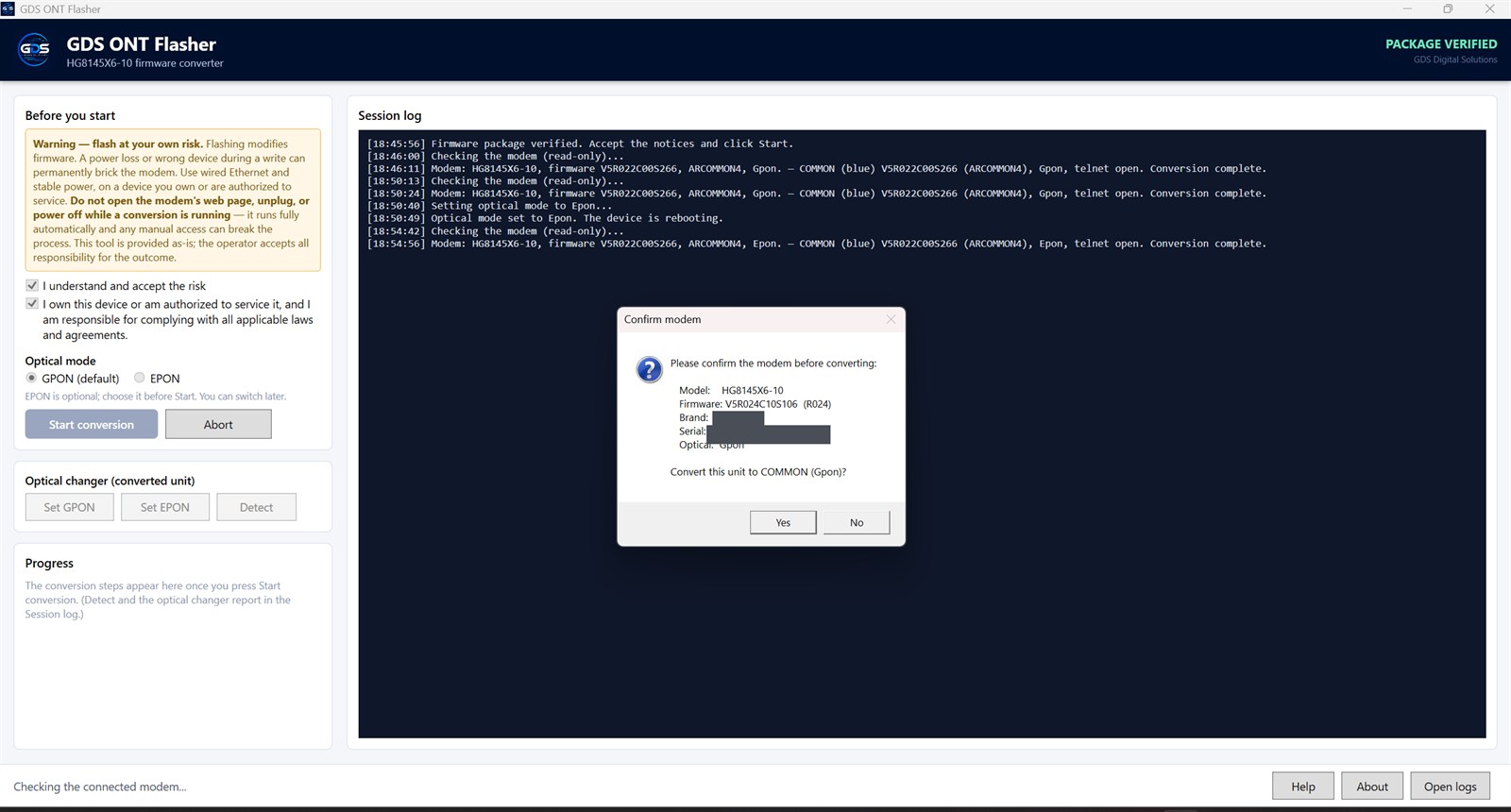Screen dimensions: 1511x812
Task: Click Set EPON in Optical changer
Action: pyautogui.click(x=165, y=507)
